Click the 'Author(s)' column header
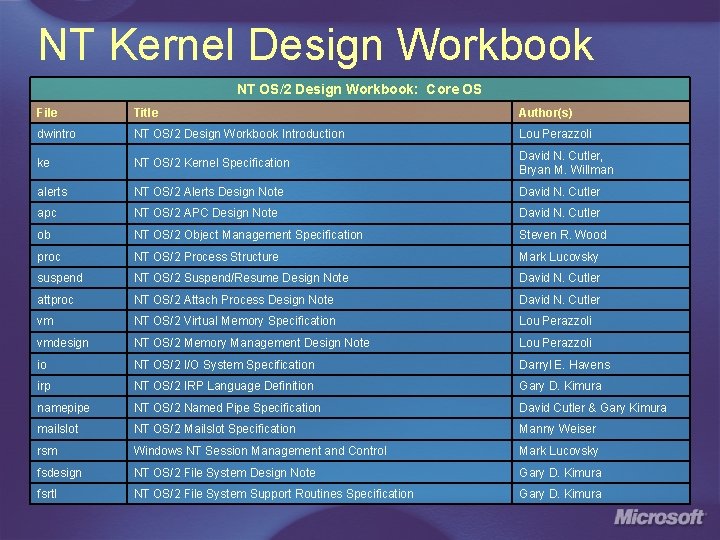720x540 pixels. (x=601, y=112)
